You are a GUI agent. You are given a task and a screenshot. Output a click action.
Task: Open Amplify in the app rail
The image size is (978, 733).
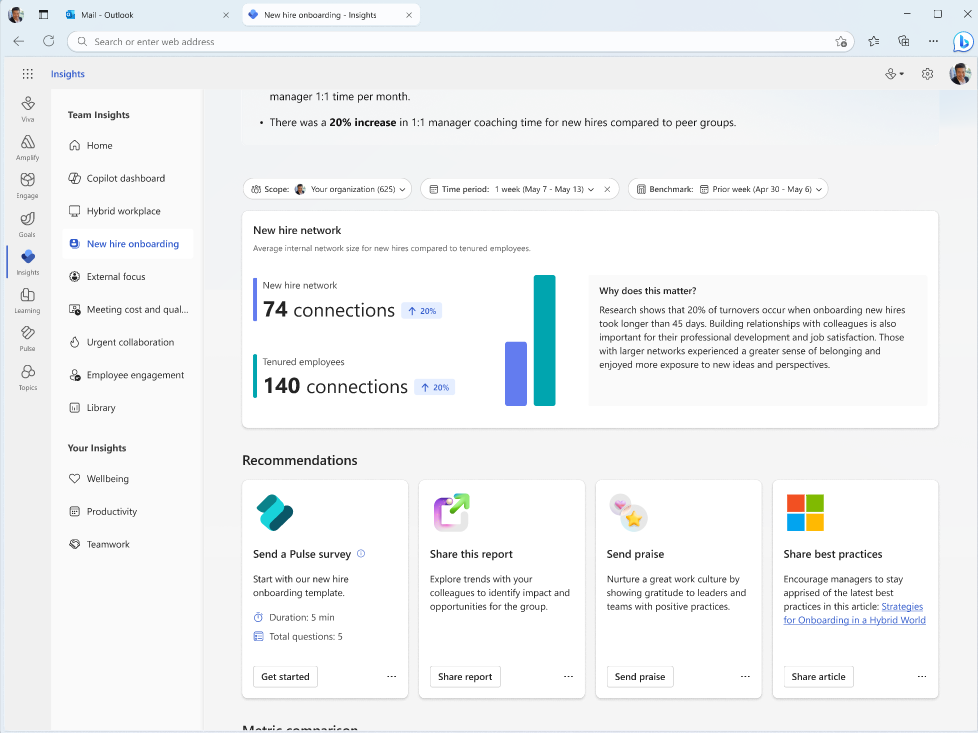click(x=27, y=148)
